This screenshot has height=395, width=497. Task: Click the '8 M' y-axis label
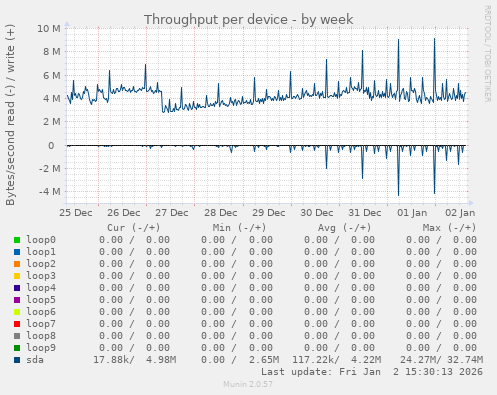[x=52, y=52]
